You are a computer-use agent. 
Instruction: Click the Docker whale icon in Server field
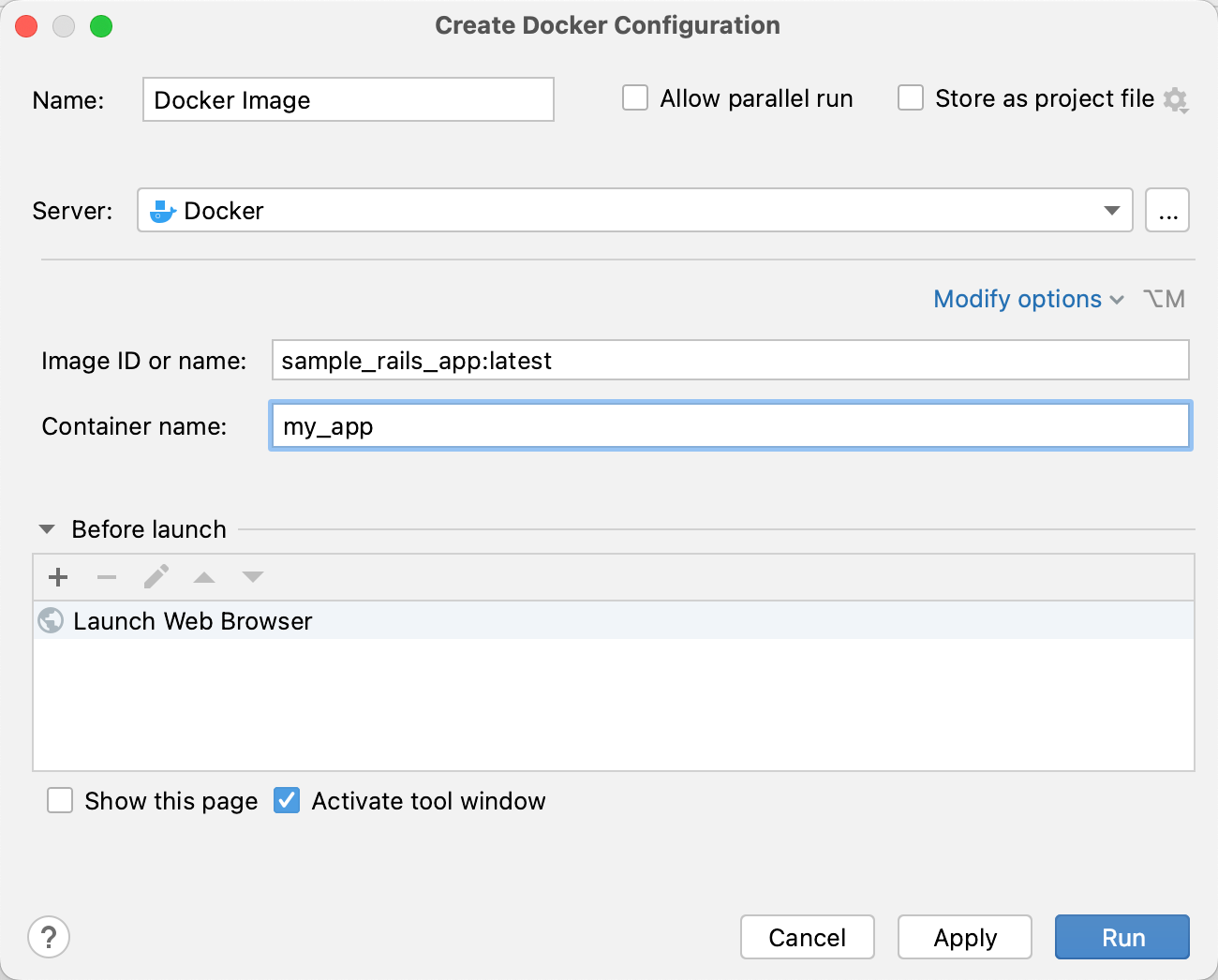point(161,211)
